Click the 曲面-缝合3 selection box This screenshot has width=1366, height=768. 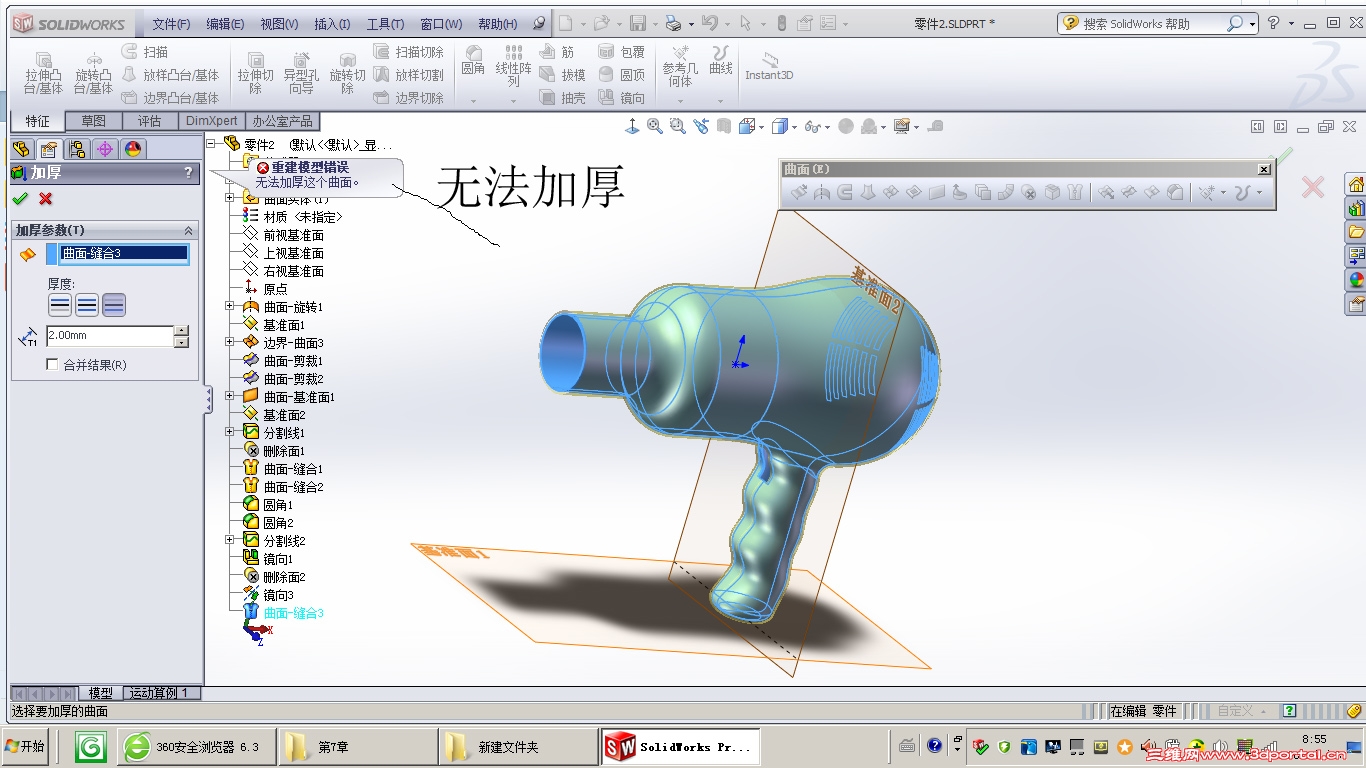point(124,254)
